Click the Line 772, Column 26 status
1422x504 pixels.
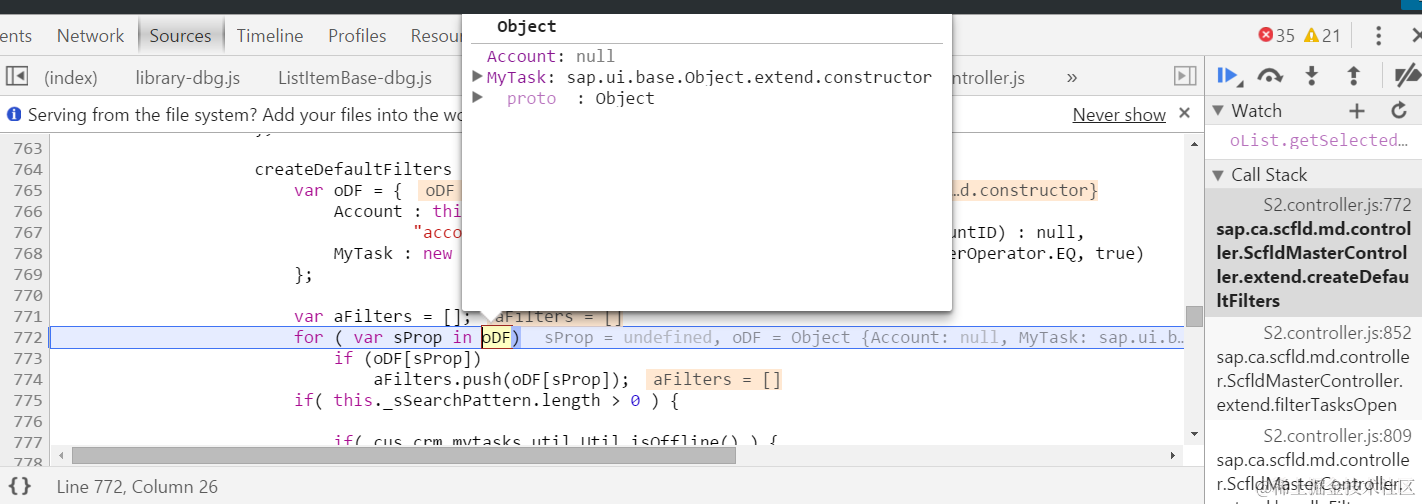pyautogui.click(x=137, y=487)
